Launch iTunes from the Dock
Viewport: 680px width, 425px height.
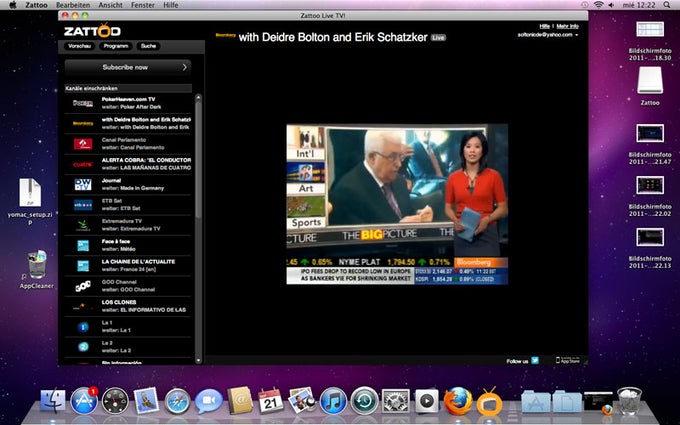coord(333,401)
